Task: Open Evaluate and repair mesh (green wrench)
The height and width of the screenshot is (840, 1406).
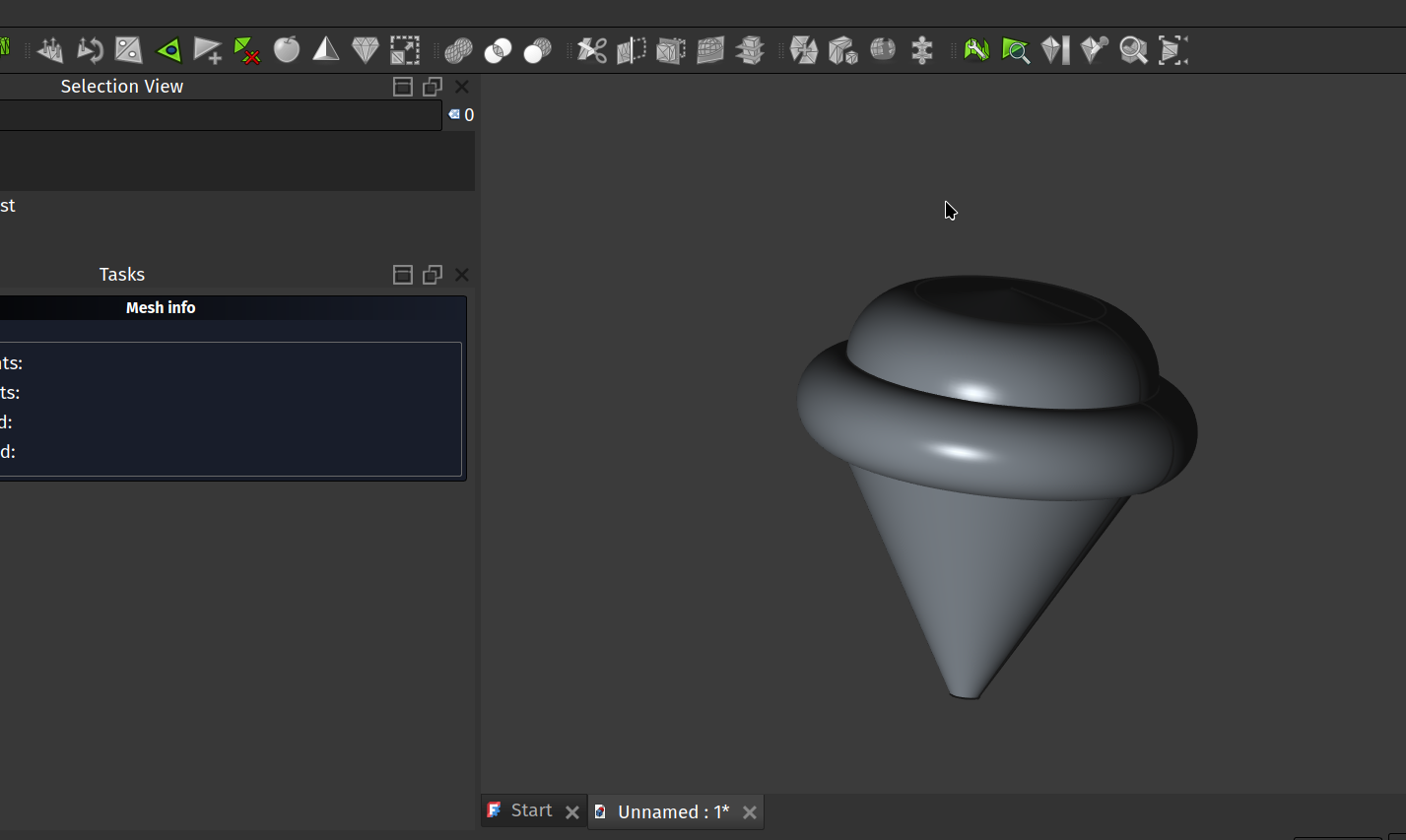Action: pyautogui.click(x=976, y=50)
